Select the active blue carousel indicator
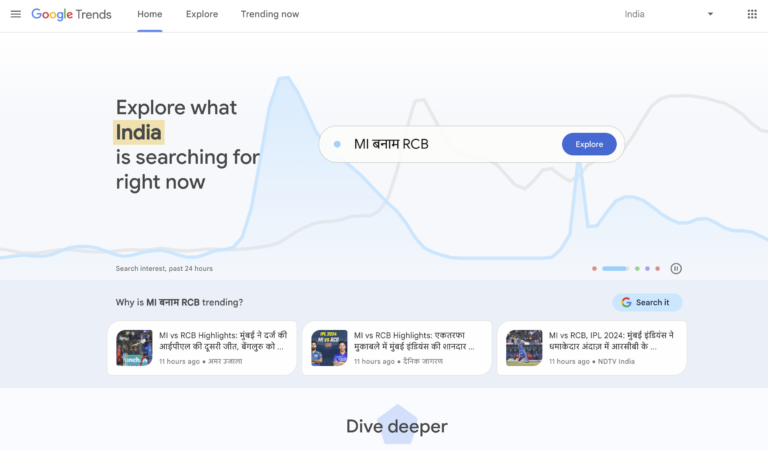768x451 pixels. pyautogui.click(x=615, y=268)
